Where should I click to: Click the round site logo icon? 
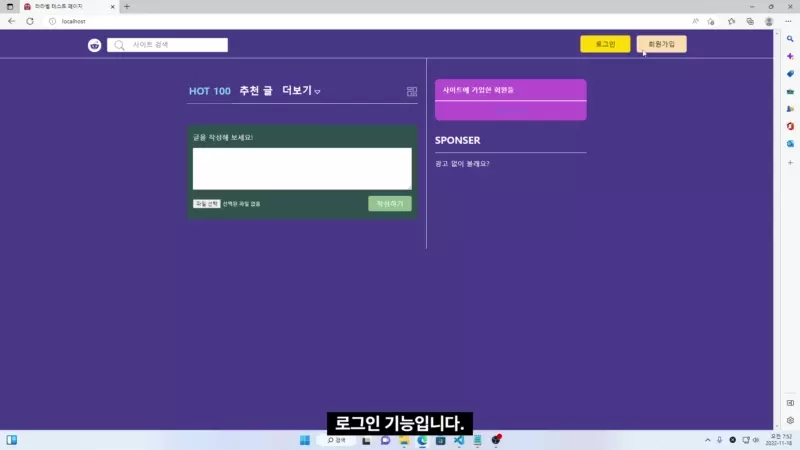pos(94,45)
